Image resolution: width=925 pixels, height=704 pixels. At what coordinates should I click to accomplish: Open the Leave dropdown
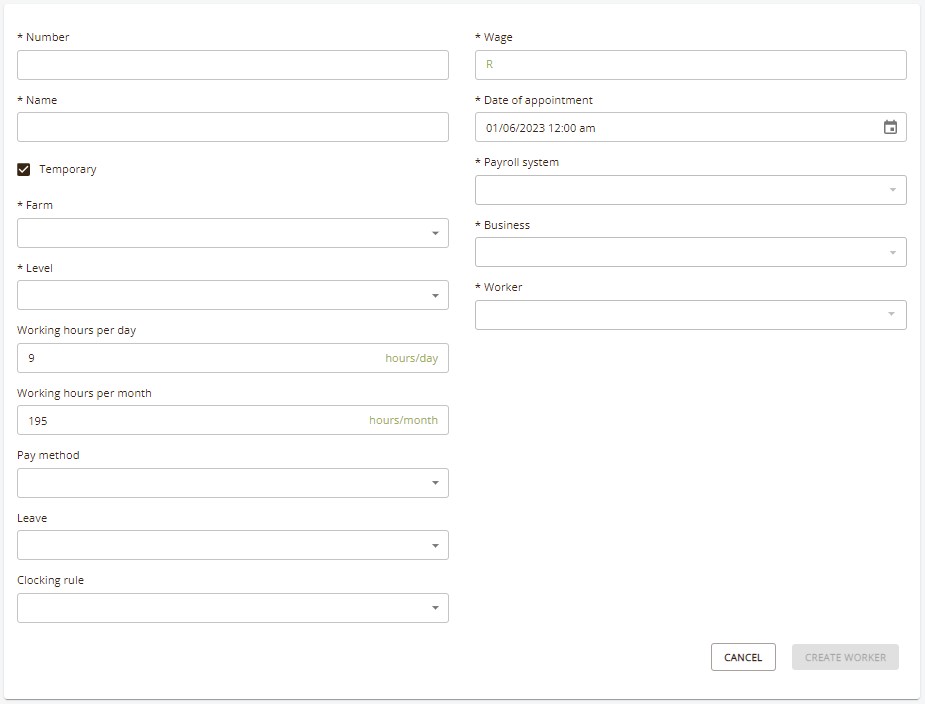pyautogui.click(x=233, y=545)
